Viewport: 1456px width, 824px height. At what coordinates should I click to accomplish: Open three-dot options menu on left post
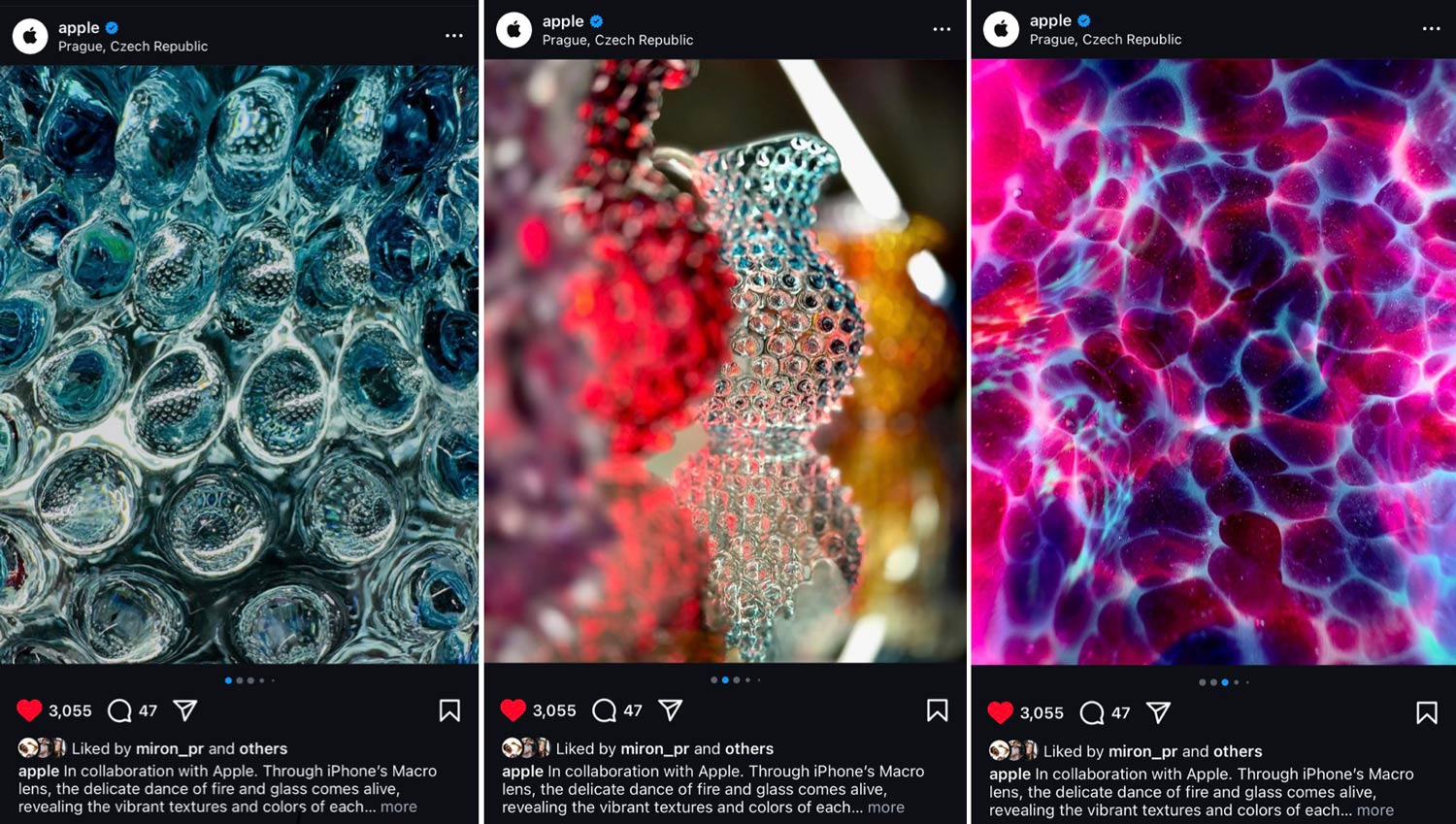point(454,35)
